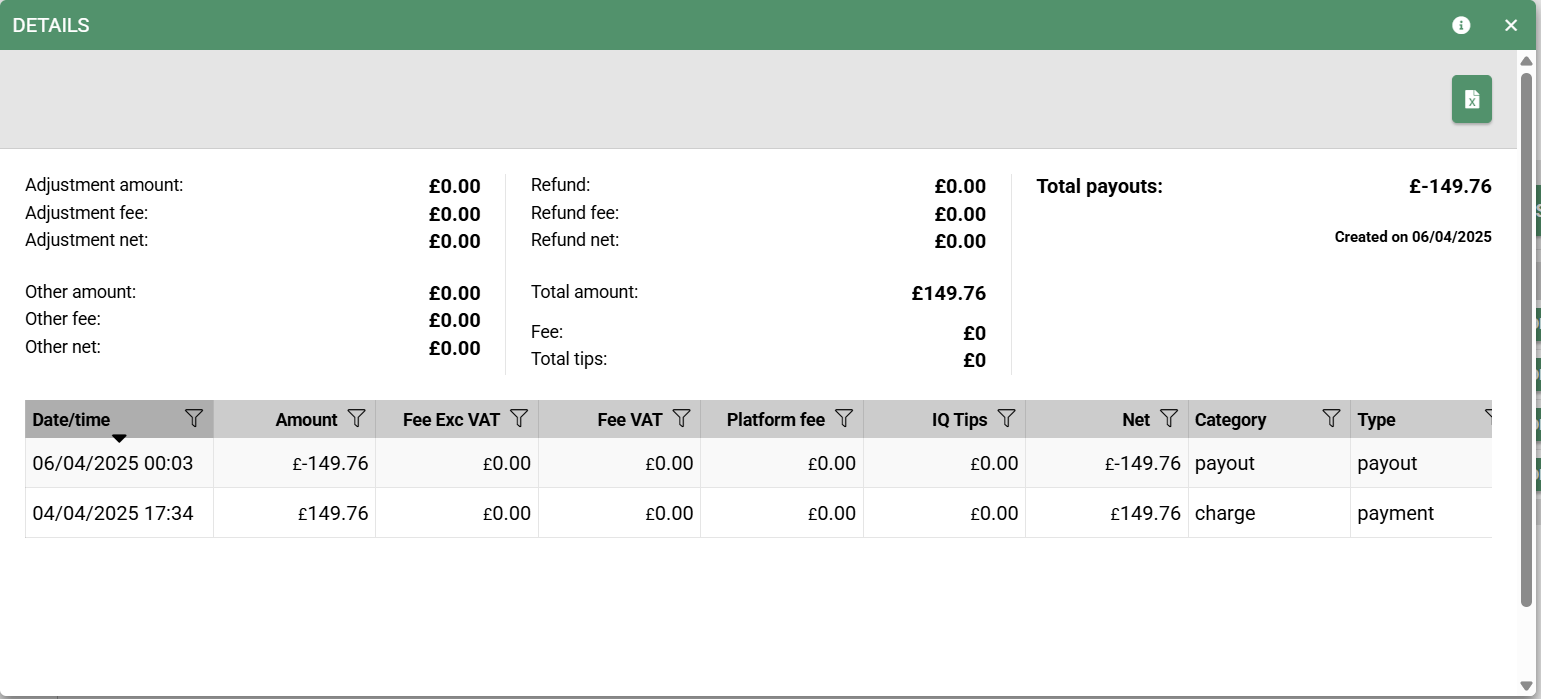Filter the Platform fee column
This screenshot has height=699, width=1541.
pyautogui.click(x=844, y=418)
